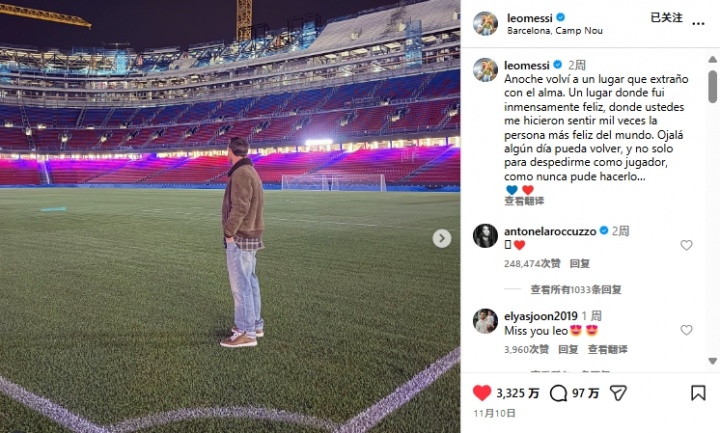The image size is (720, 433).
Task: Like antonelaroccuzzo's comment with heart icon
Action: [x=686, y=245]
